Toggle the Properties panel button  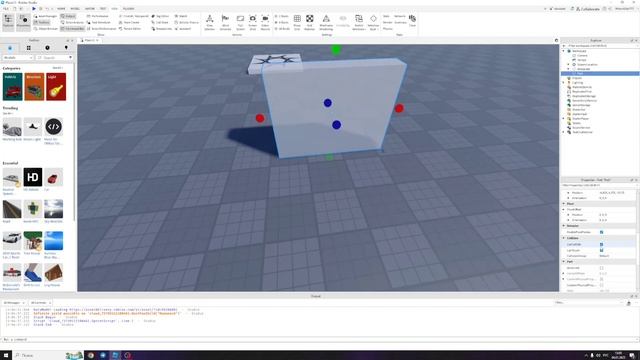pyautogui.click(x=23, y=22)
